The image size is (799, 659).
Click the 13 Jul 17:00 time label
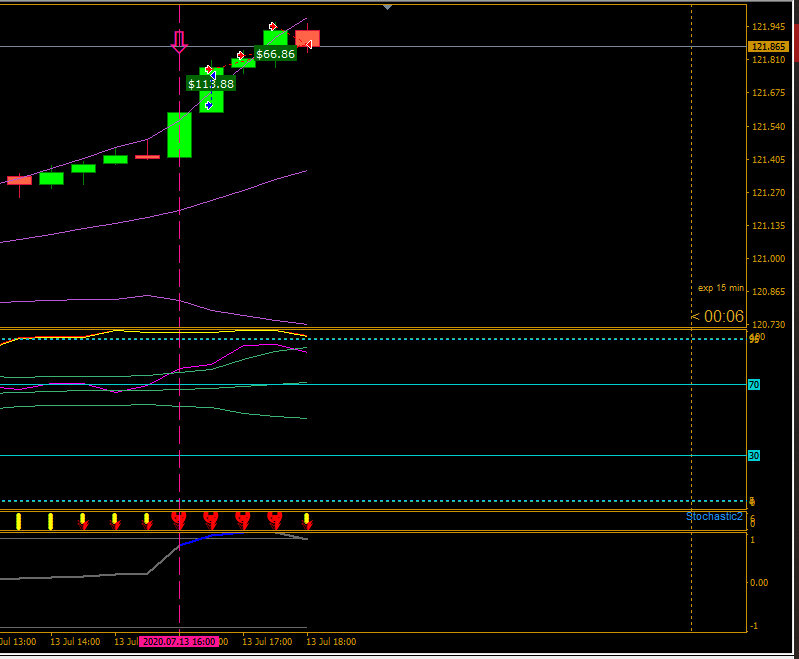pos(267,642)
